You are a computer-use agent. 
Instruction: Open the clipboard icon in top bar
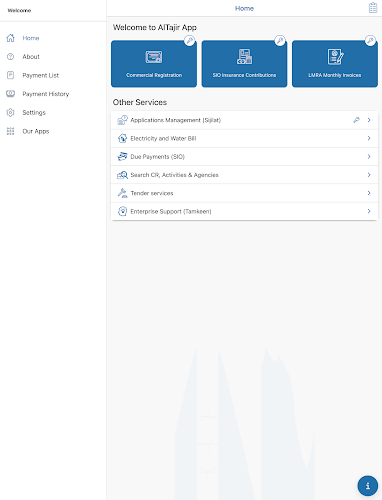(373, 8)
